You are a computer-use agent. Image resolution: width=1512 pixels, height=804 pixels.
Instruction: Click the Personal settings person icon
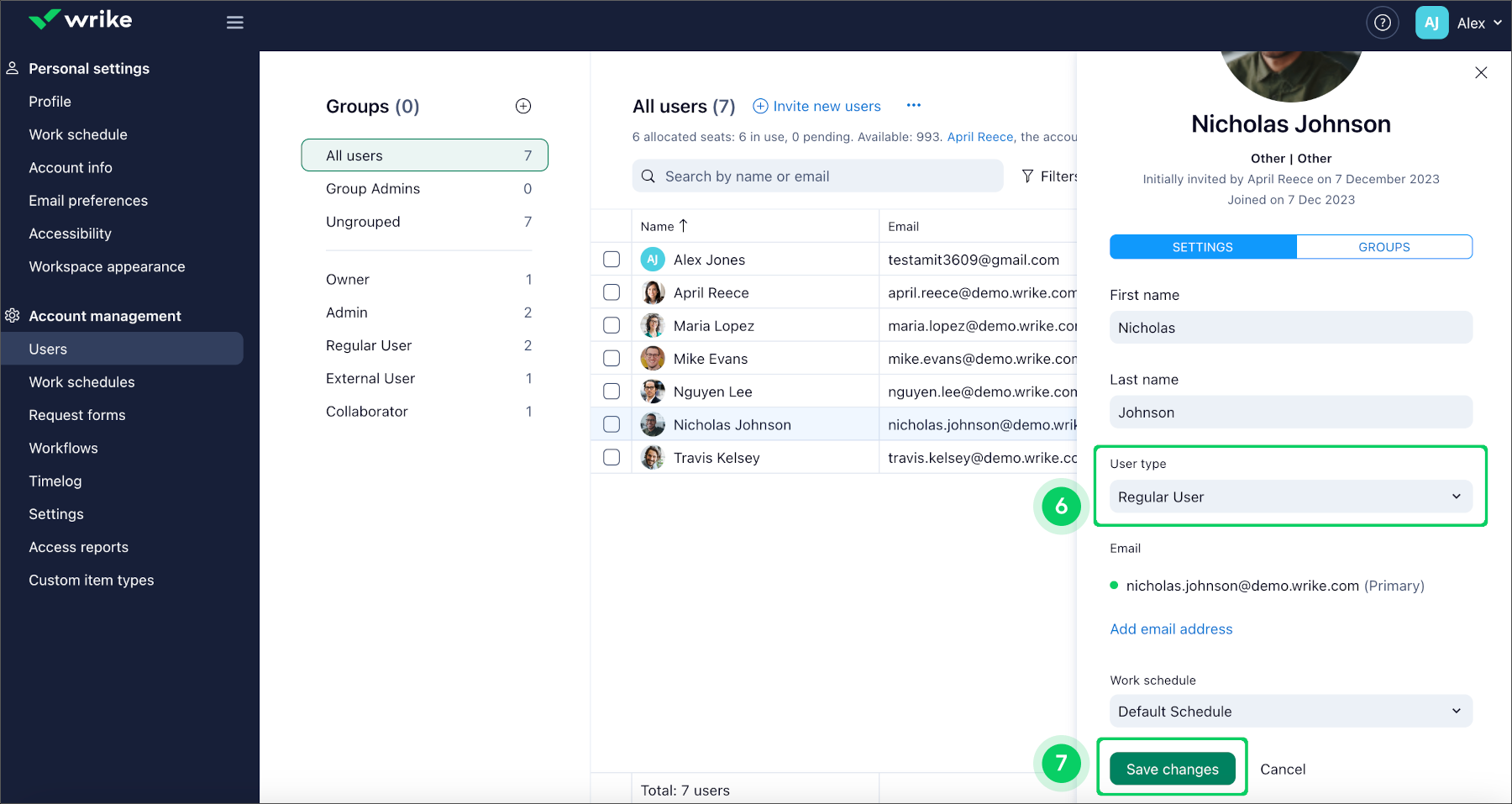12,67
